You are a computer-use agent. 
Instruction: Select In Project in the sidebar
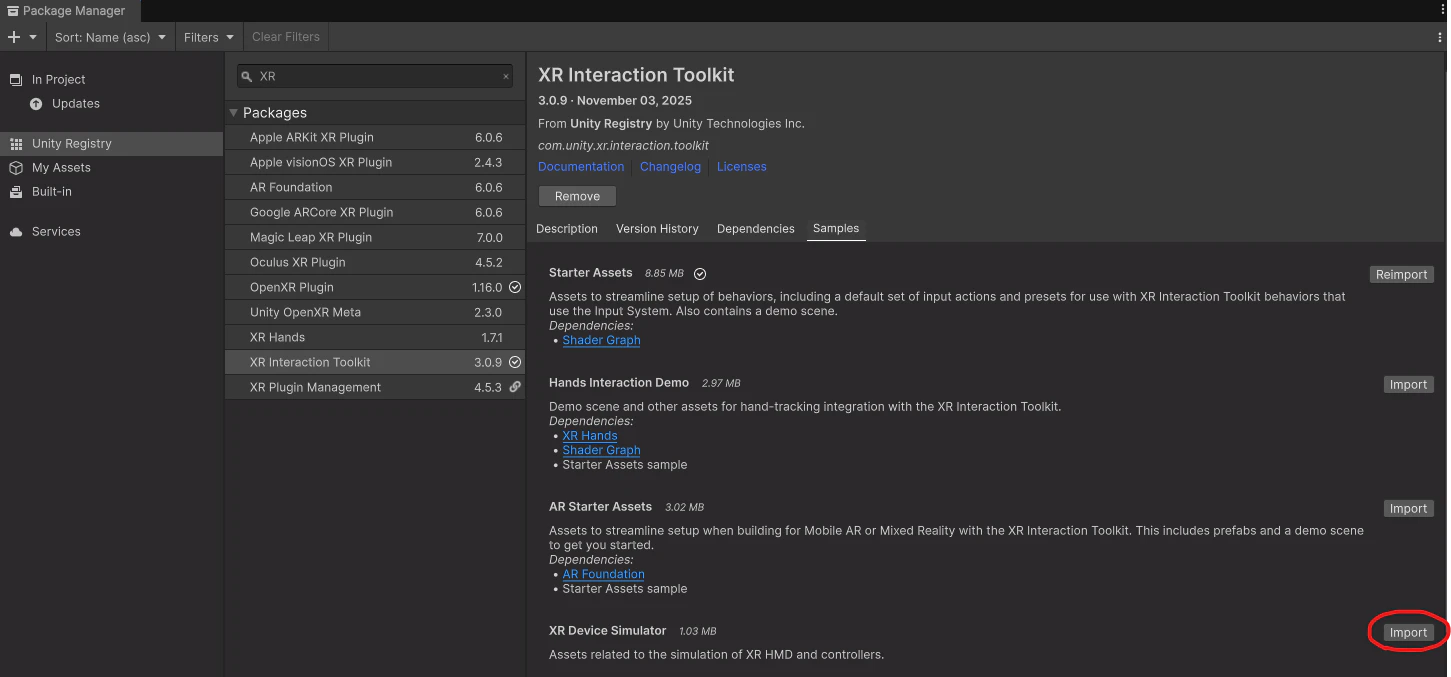(58, 80)
